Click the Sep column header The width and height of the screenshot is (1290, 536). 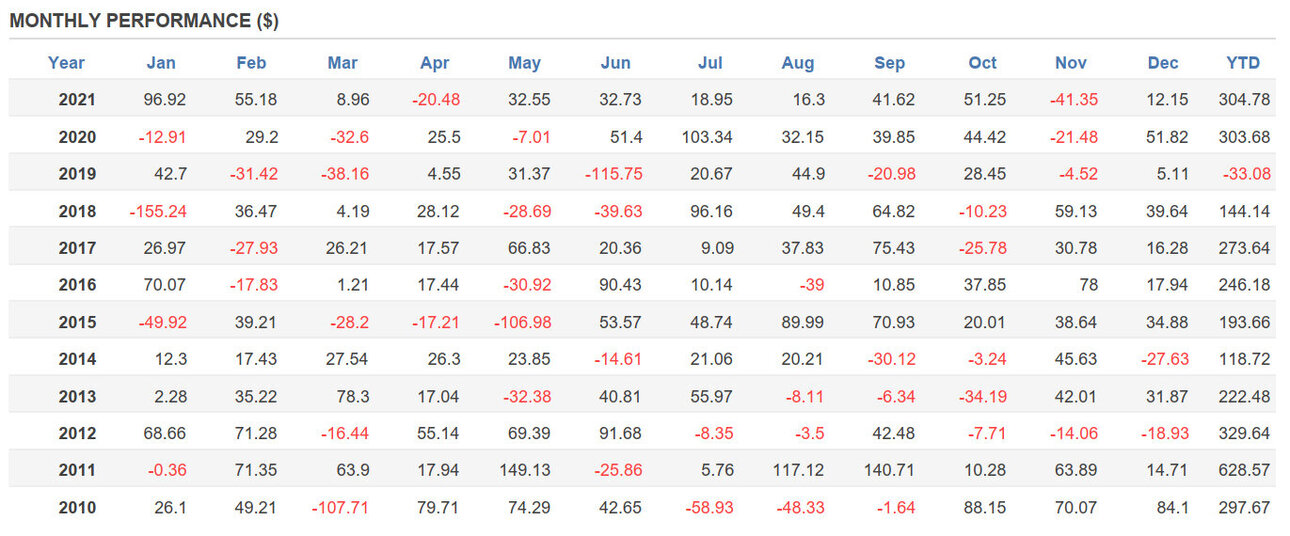pyautogui.click(x=889, y=63)
